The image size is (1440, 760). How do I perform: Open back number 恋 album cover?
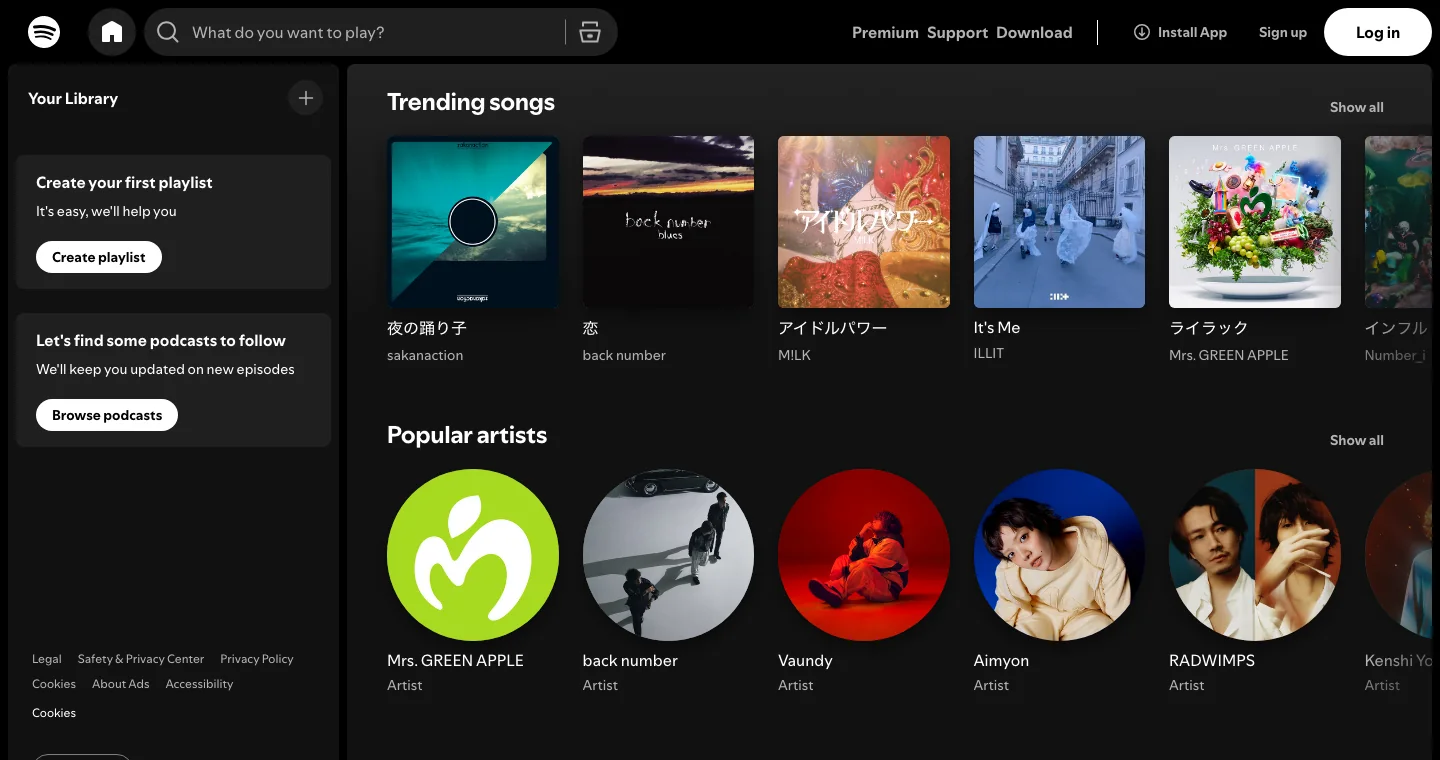668,222
